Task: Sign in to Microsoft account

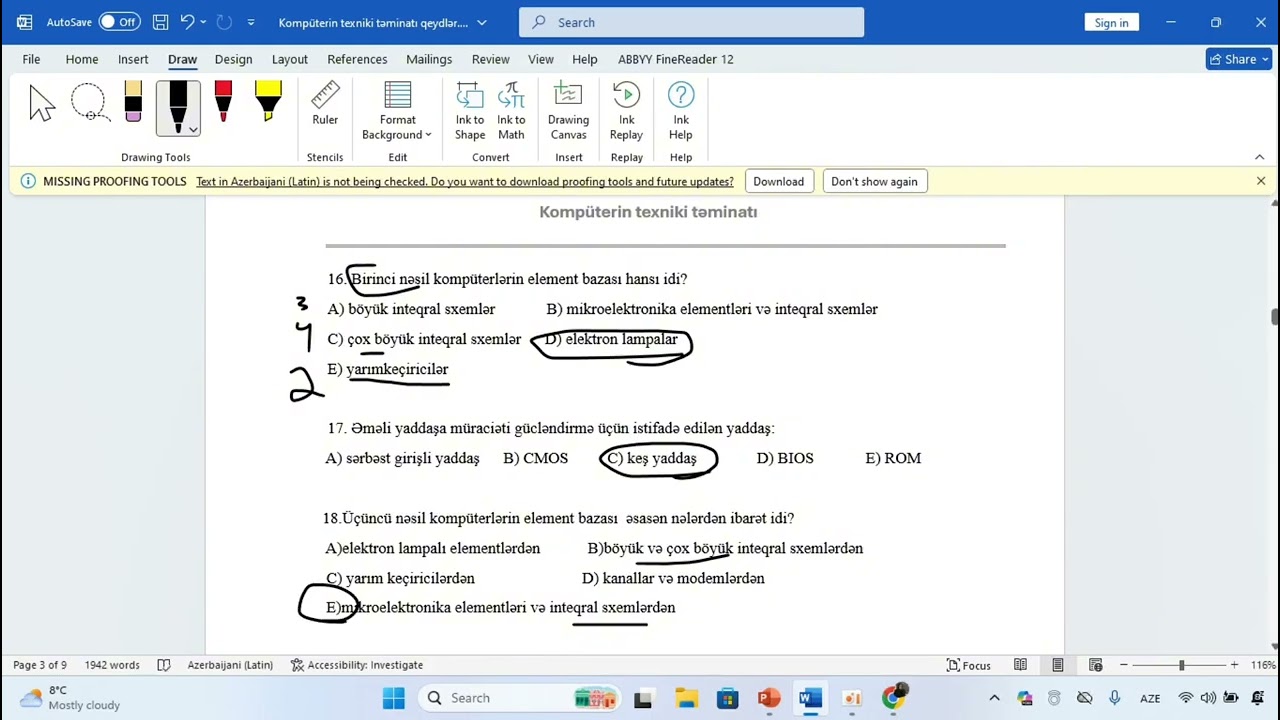Action: click(1111, 22)
